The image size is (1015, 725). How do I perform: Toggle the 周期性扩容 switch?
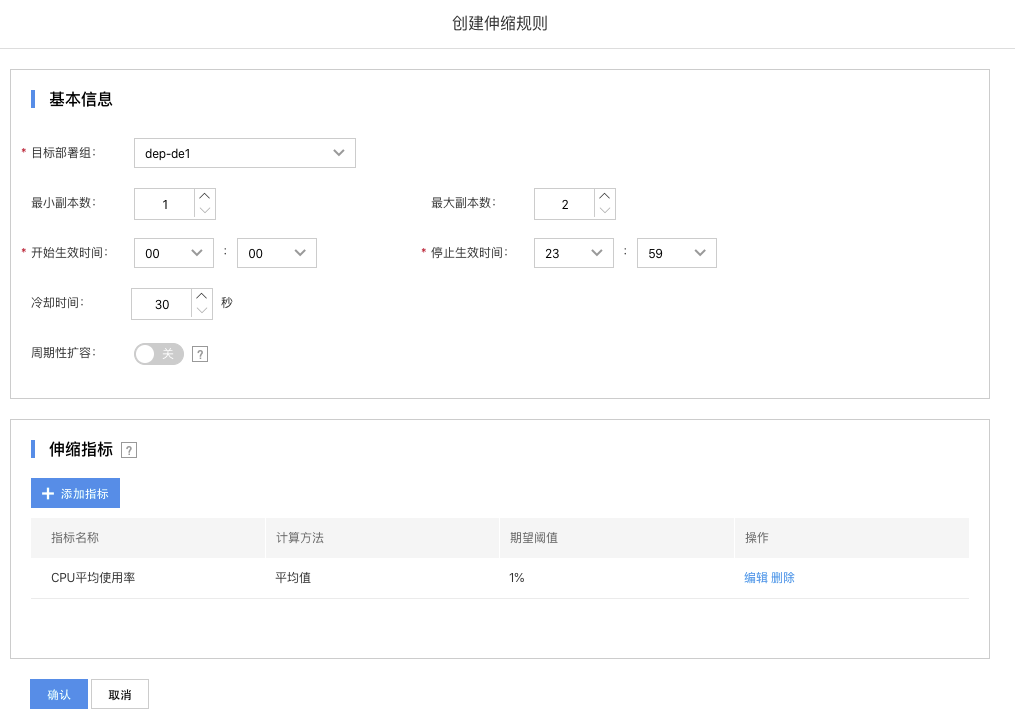click(159, 353)
